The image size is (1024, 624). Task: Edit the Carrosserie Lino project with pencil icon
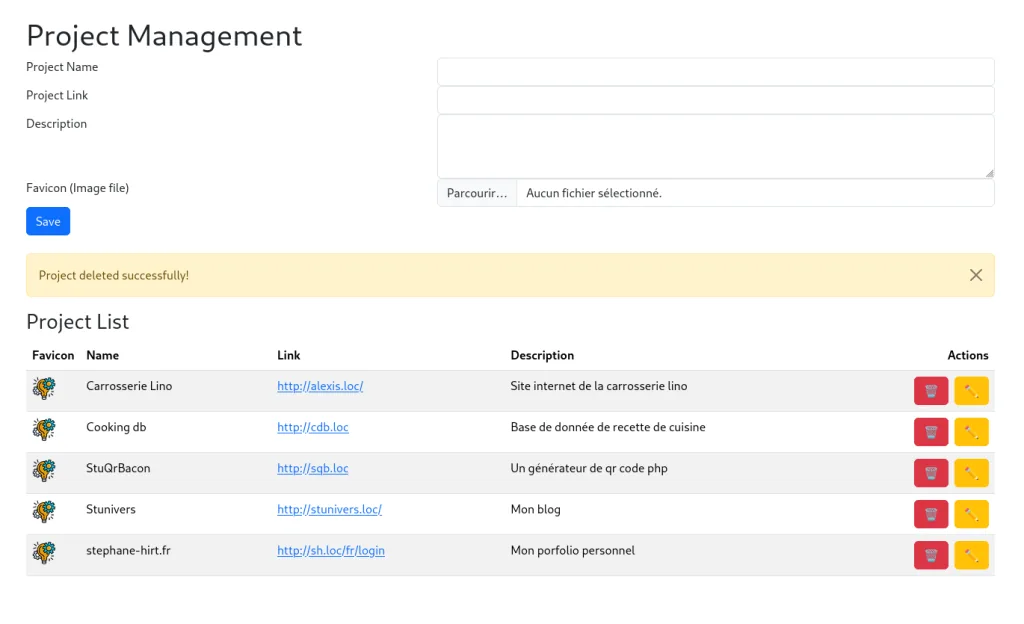971,391
